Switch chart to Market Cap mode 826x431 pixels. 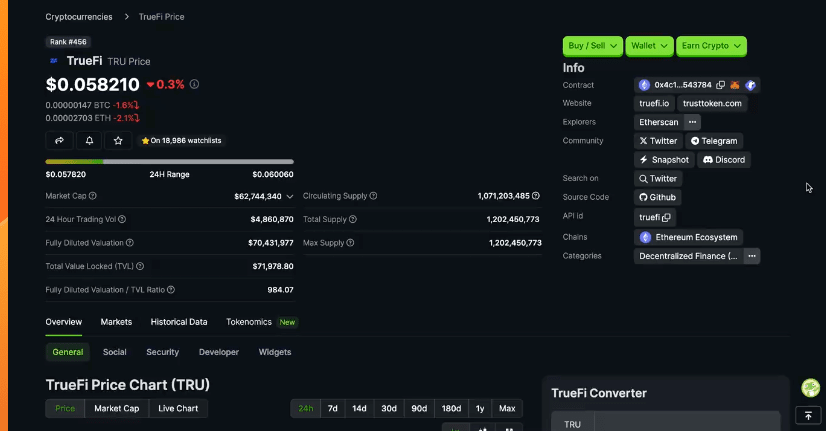pyautogui.click(x=117, y=408)
